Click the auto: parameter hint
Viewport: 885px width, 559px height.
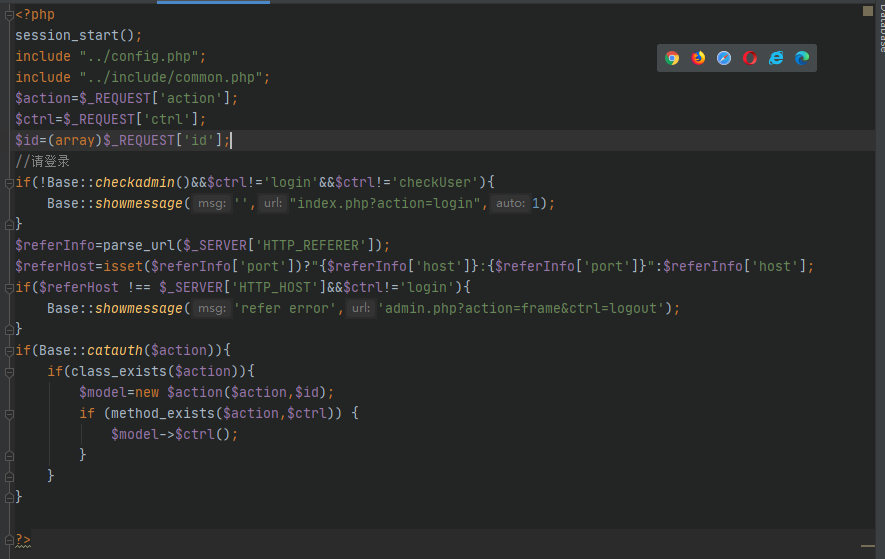(510, 203)
